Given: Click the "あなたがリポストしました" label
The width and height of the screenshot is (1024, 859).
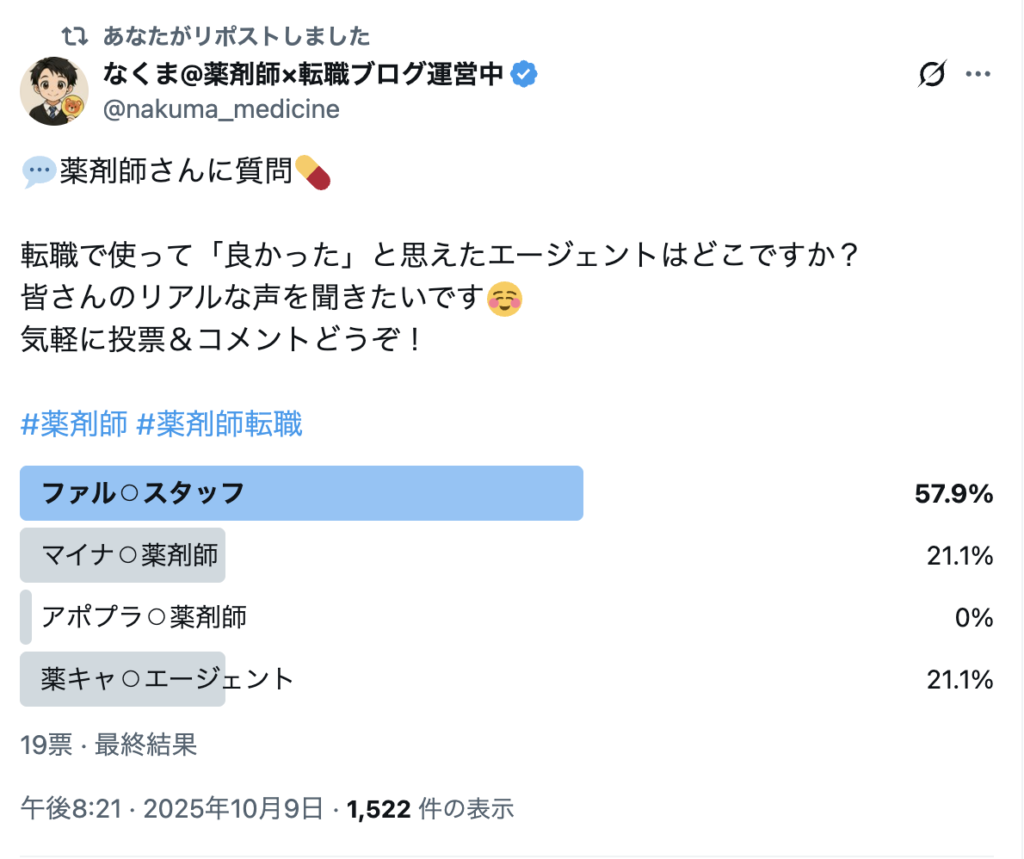Looking at the screenshot, I should 236,37.
